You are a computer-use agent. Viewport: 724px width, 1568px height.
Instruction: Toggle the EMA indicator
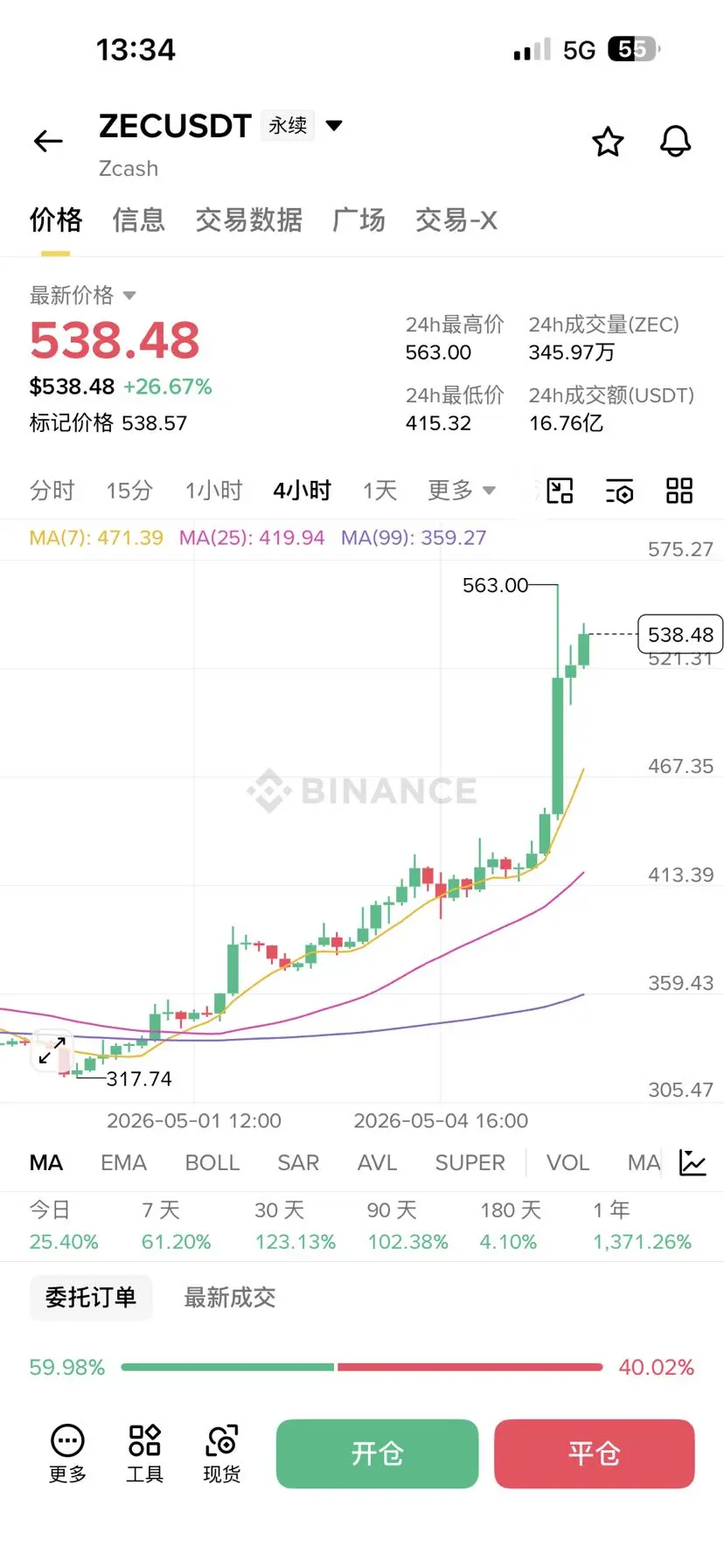tap(123, 1163)
